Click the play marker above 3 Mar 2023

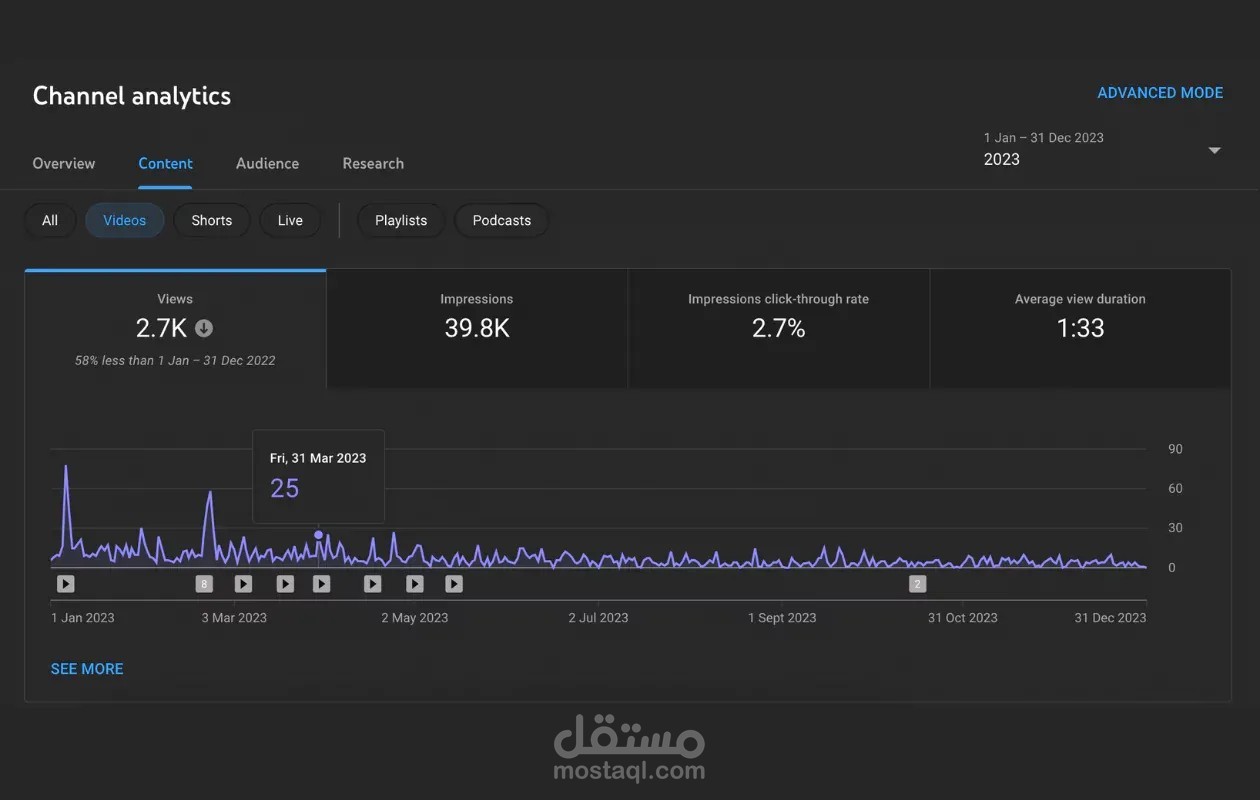click(x=243, y=584)
